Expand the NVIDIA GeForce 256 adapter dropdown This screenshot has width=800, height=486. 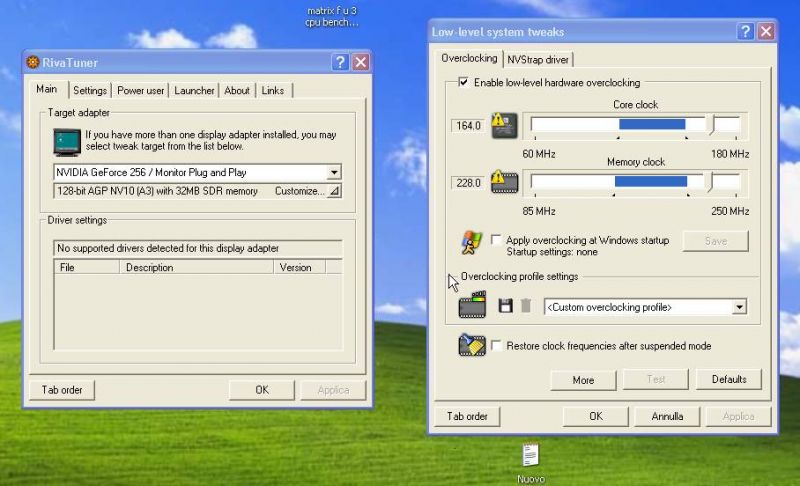(x=334, y=172)
